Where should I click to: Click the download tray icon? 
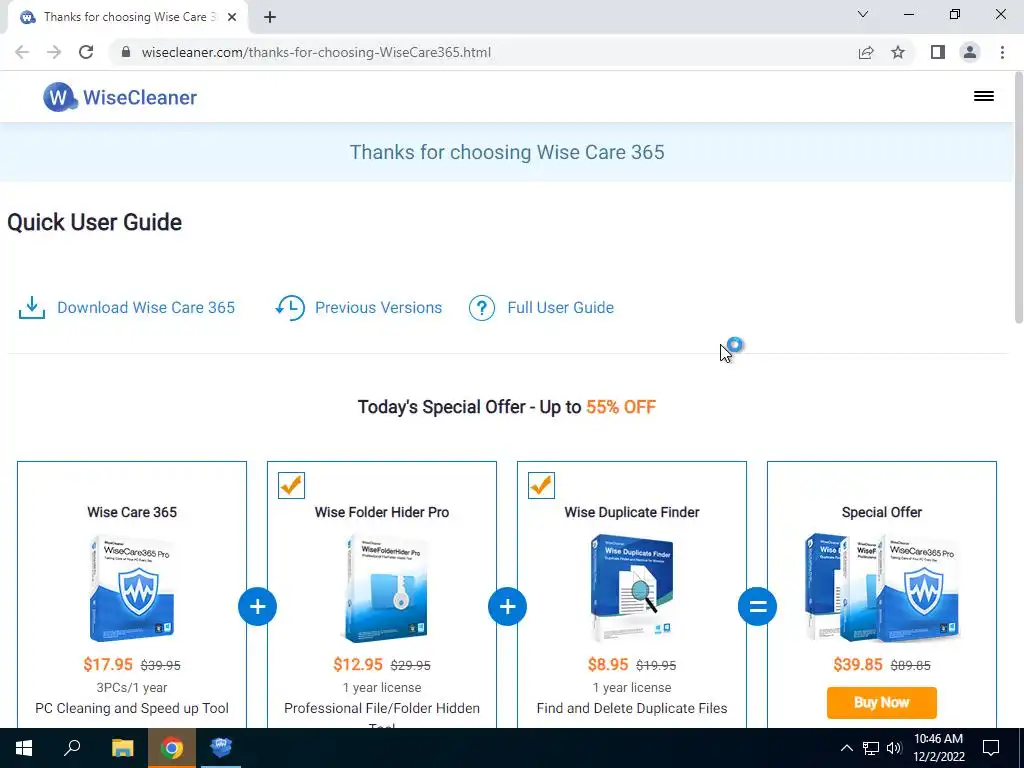(x=32, y=308)
